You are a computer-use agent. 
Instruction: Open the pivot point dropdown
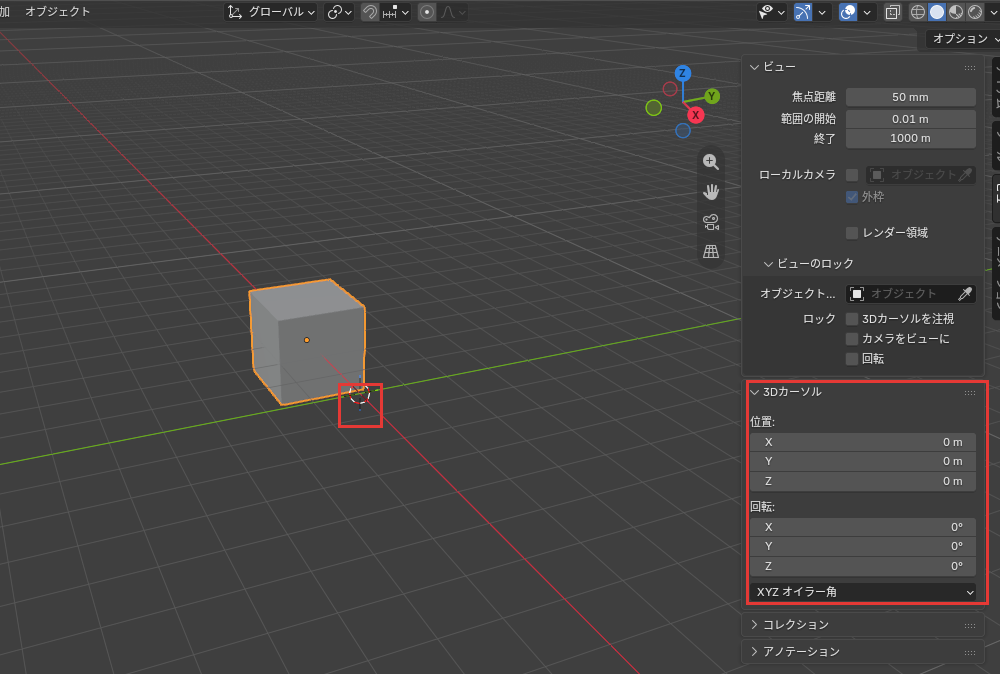(x=339, y=12)
